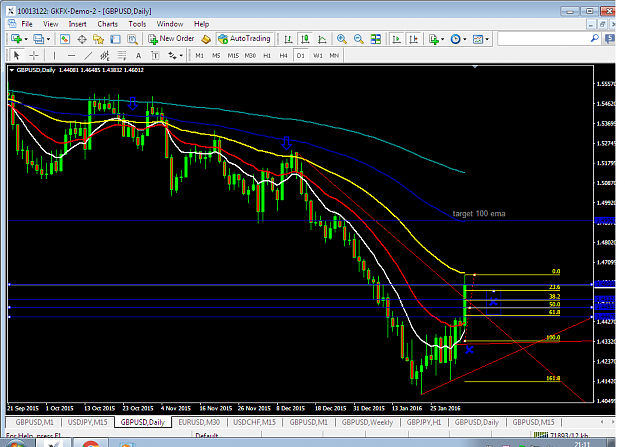Open the Insert menu

(77, 24)
